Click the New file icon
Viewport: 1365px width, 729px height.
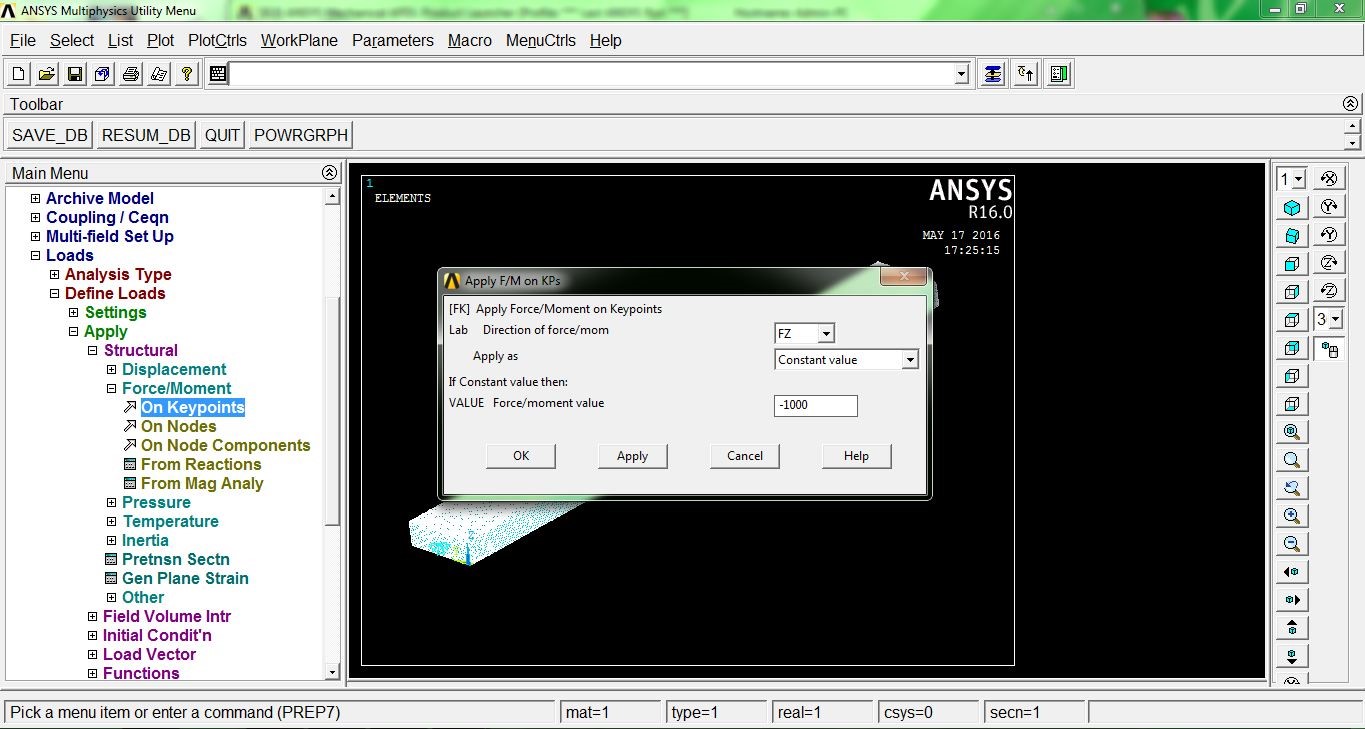click(x=17, y=72)
